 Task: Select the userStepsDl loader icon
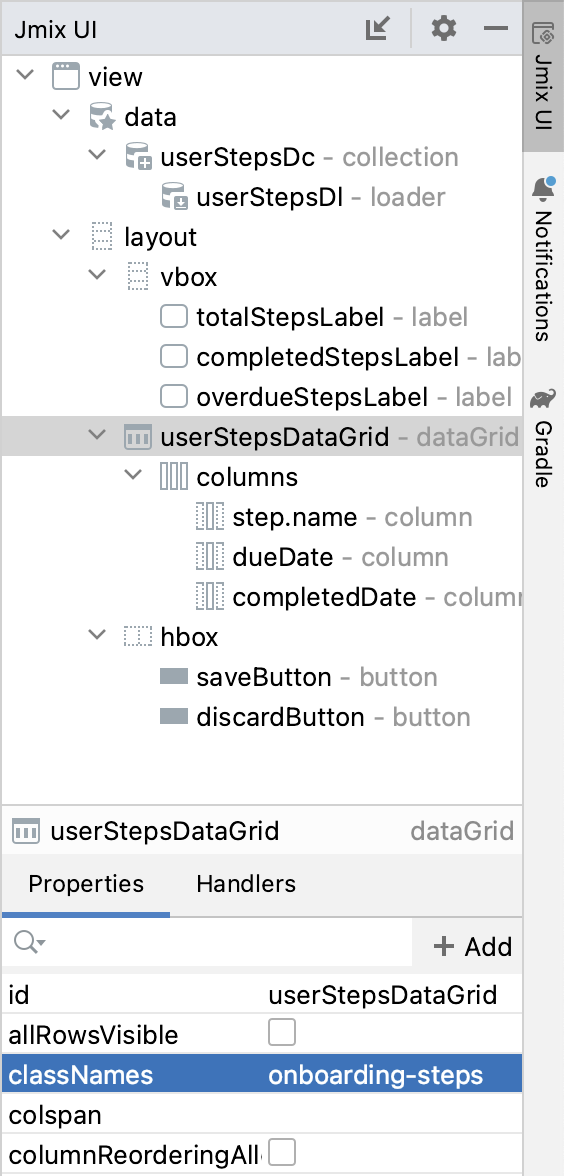175,197
